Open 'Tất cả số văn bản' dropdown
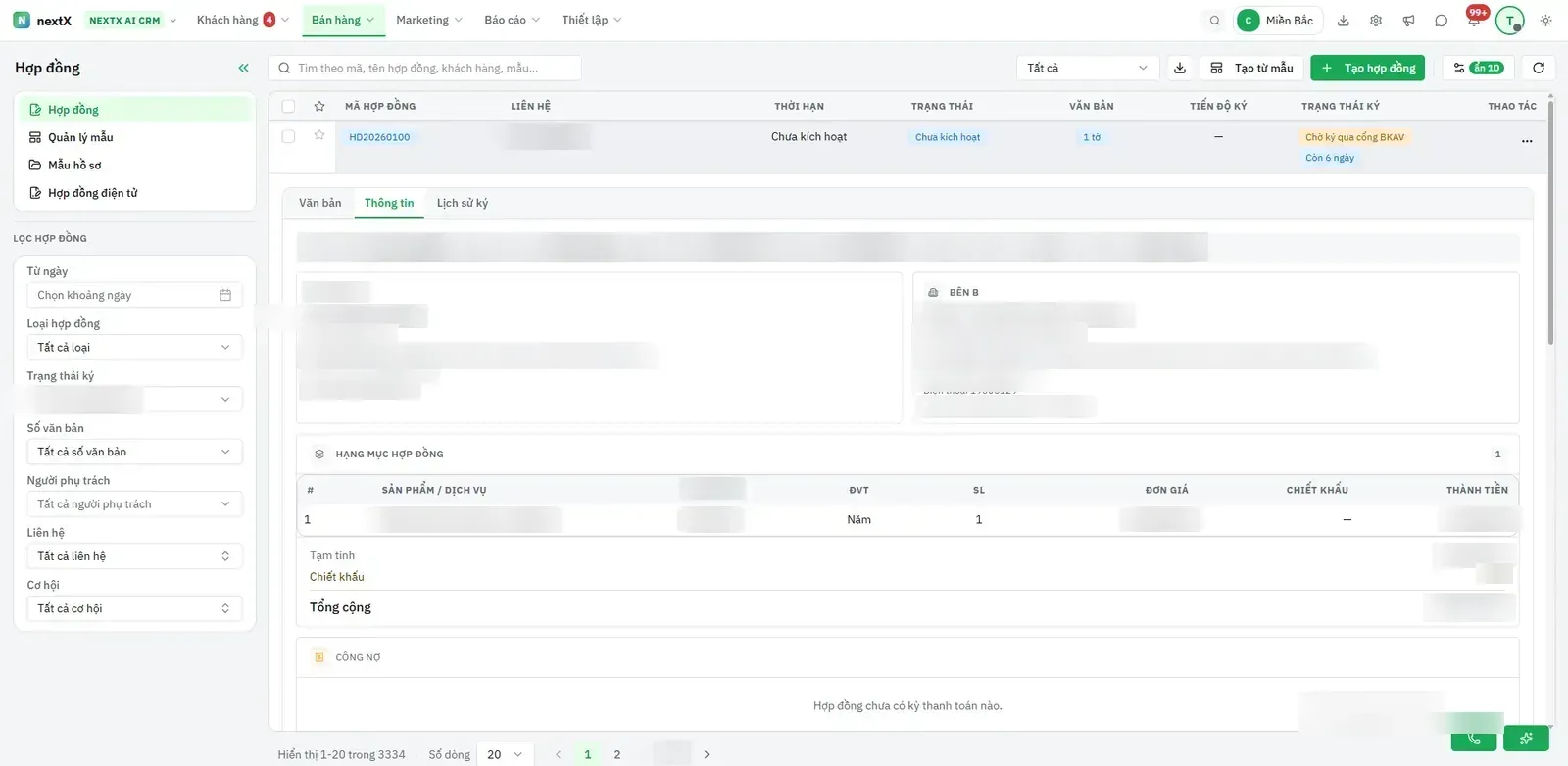 point(134,452)
